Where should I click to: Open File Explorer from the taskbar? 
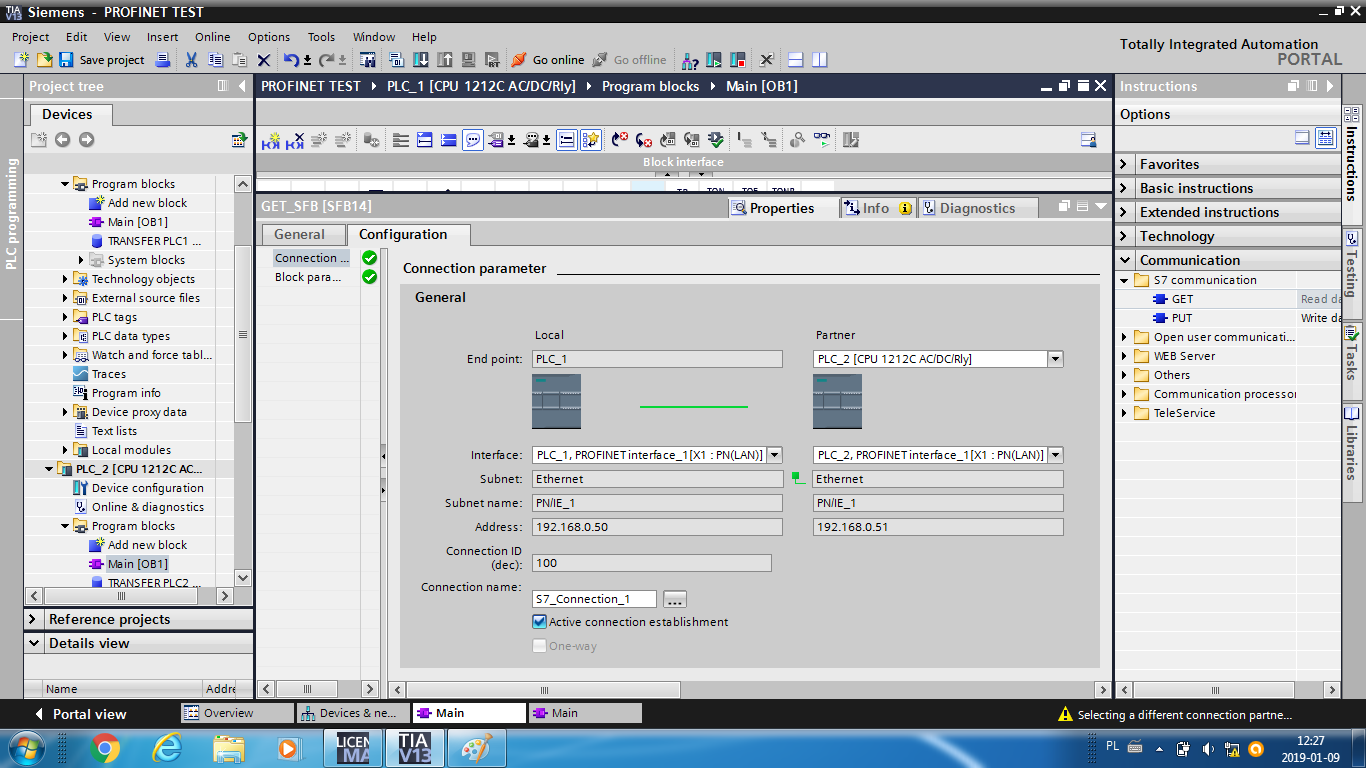pyautogui.click(x=229, y=747)
